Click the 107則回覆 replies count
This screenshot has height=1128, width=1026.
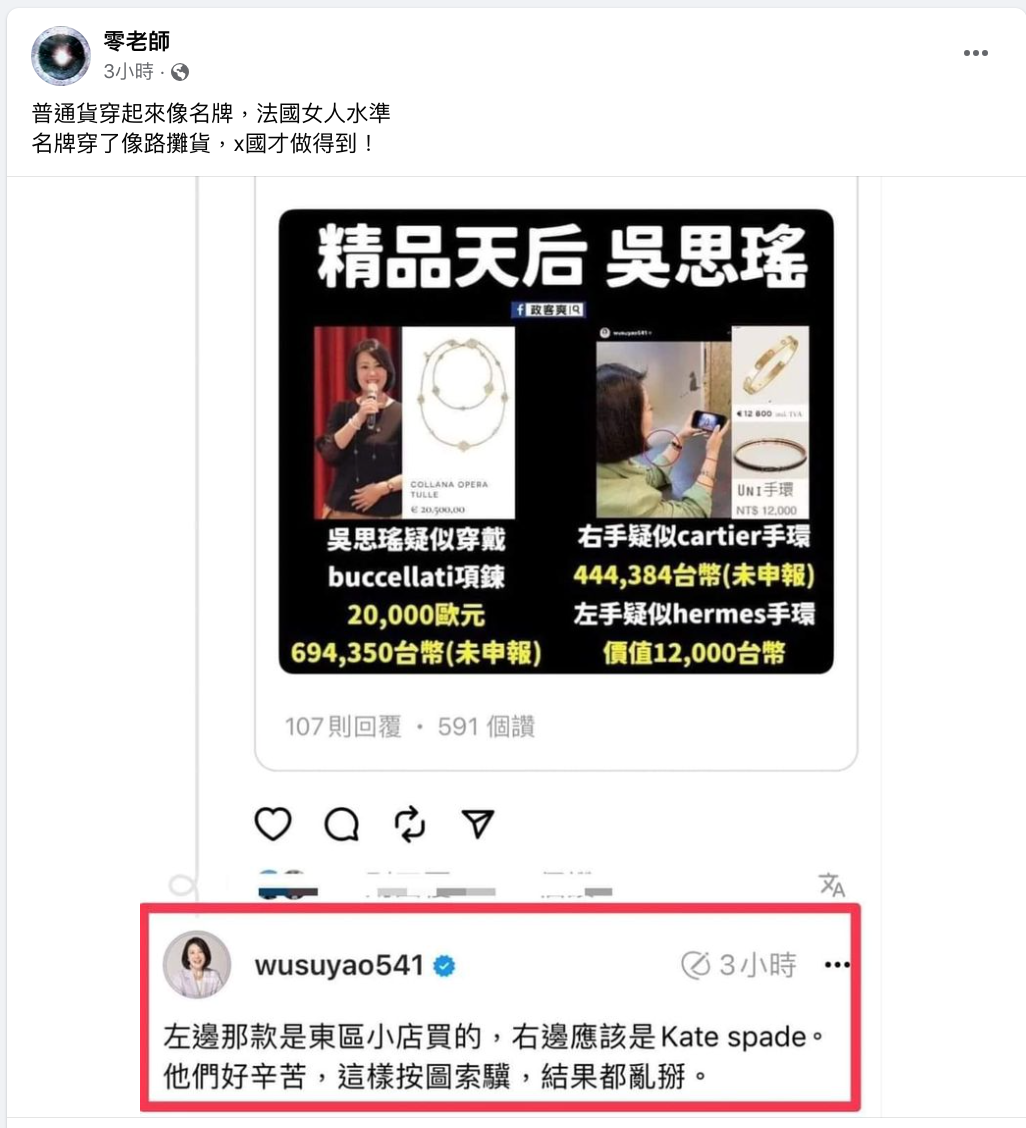pos(343,727)
